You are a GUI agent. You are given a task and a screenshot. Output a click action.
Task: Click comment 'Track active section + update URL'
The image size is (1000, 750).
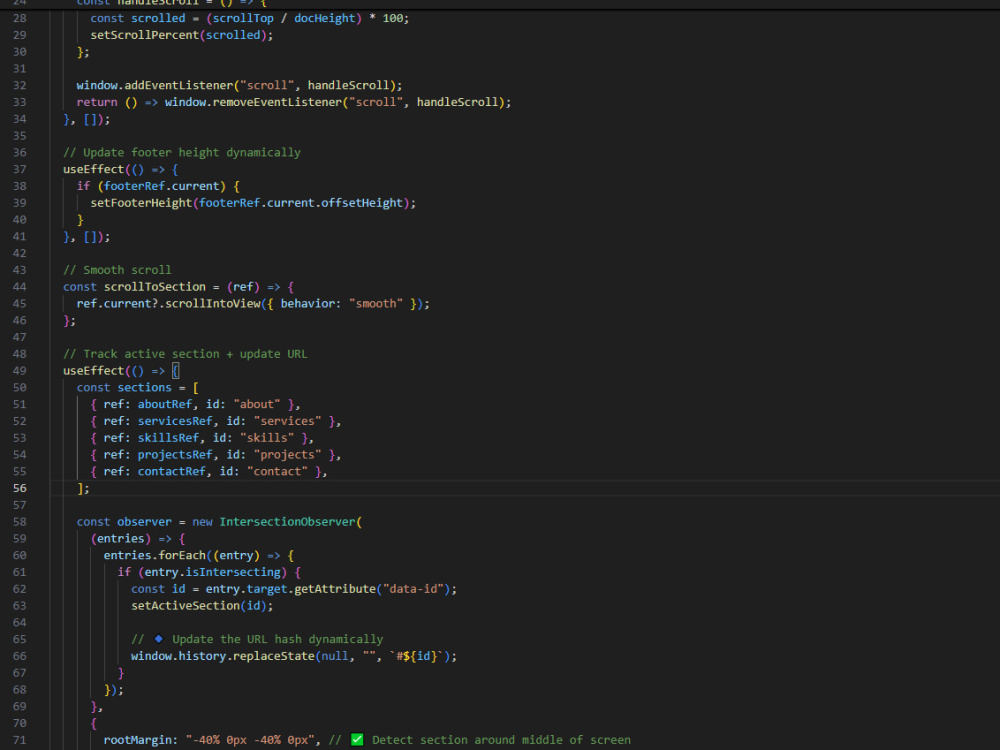click(195, 354)
